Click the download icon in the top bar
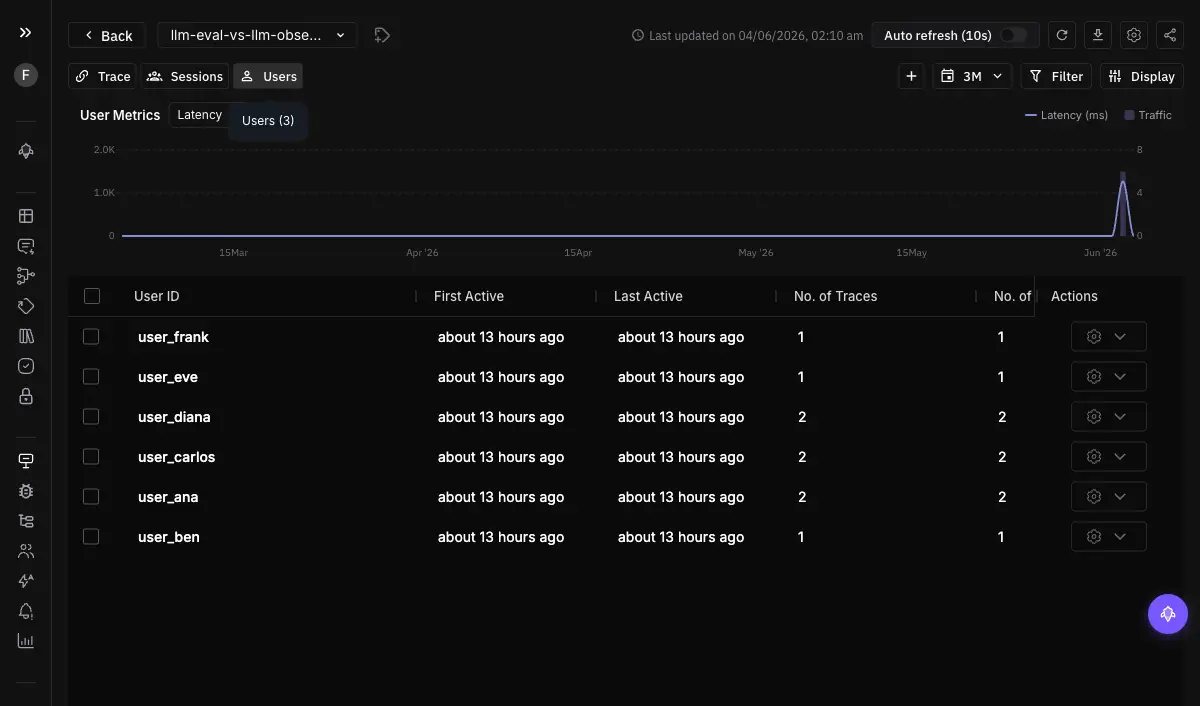Image resolution: width=1200 pixels, height=706 pixels. [x=1098, y=35]
